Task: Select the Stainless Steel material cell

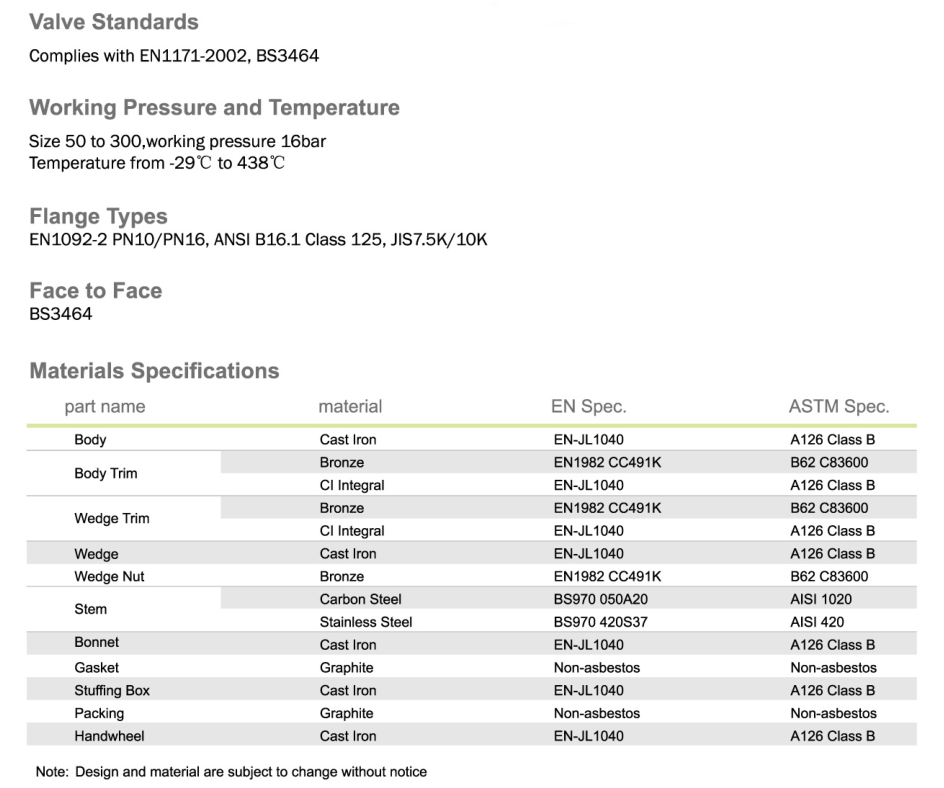Action: [x=366, y=622]
